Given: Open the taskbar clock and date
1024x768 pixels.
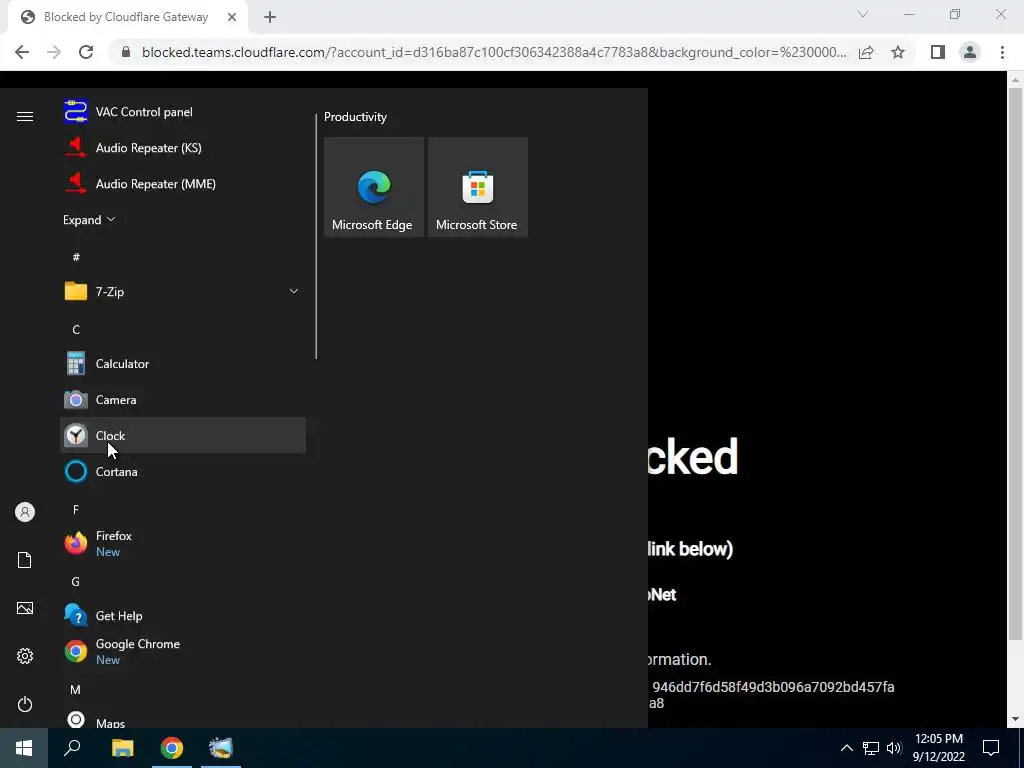Looking at the screenshot, I should tap(938, 748).
